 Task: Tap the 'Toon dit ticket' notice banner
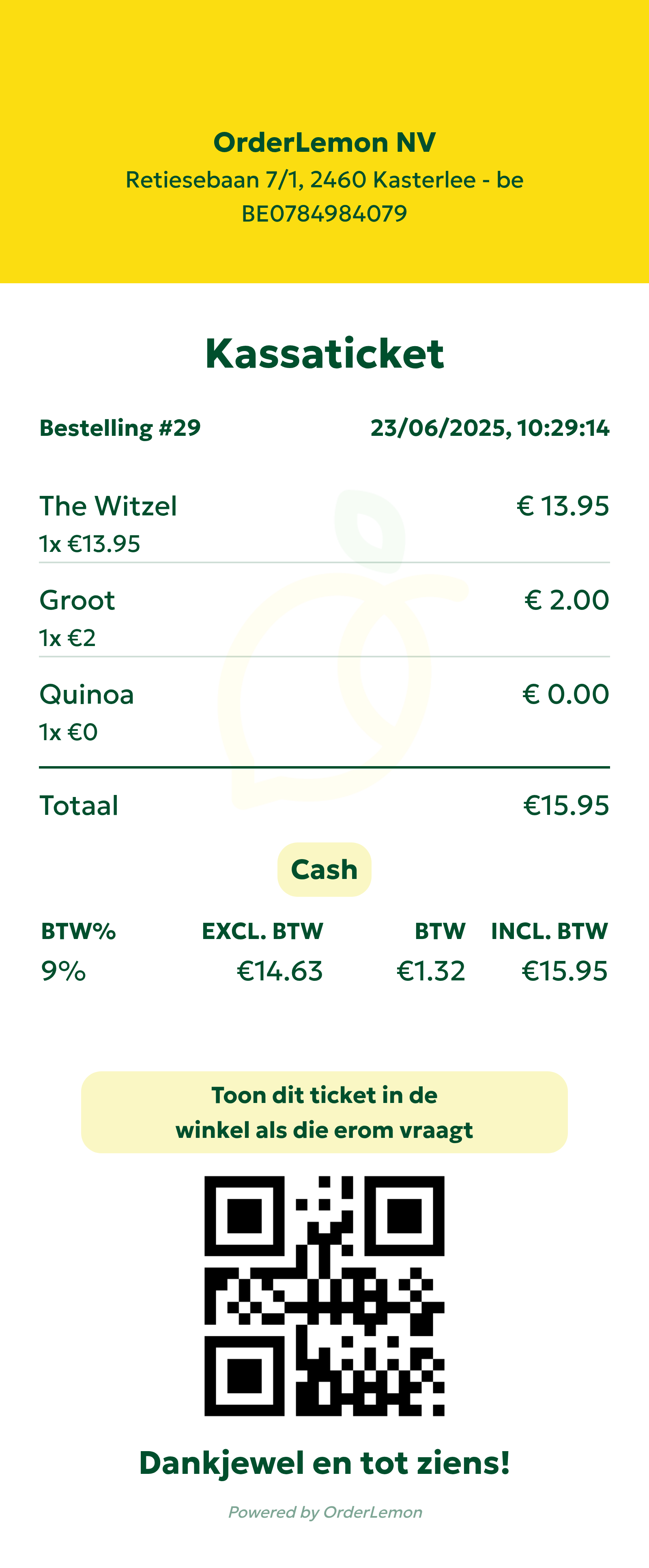[x=324, y=1112]
